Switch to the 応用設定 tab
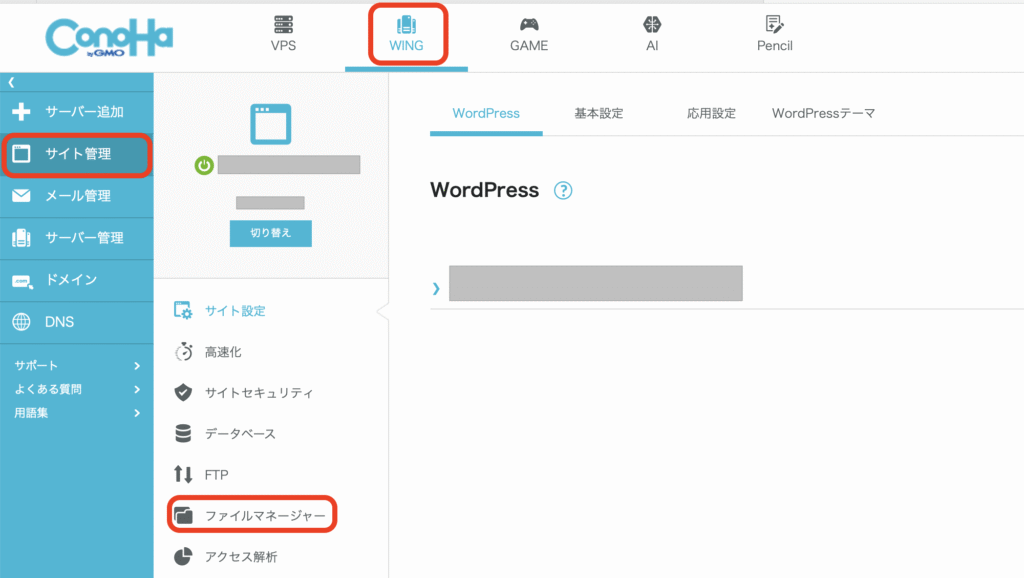The height and width of the screenshot is (578, 1024). pyautogui.click(x=711, y=114)
